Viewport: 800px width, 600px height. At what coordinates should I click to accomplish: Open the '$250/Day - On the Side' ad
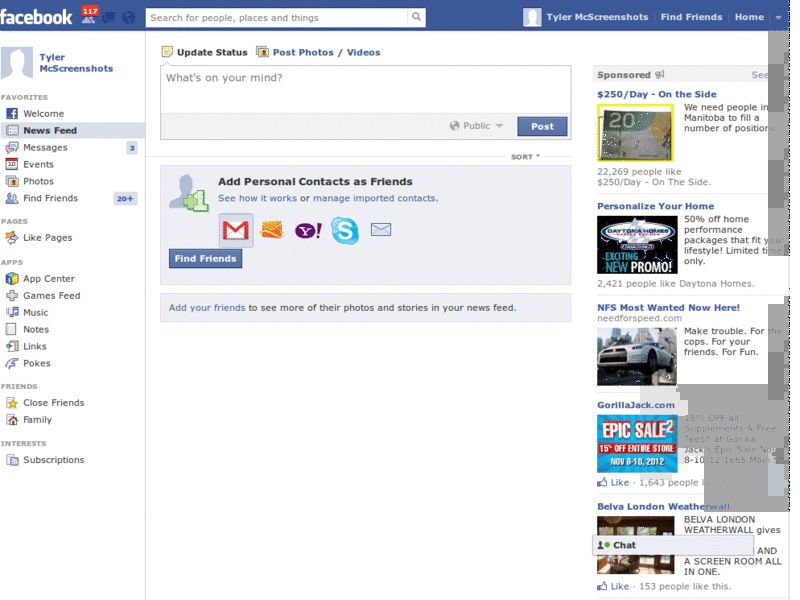[x=657, y=94]
